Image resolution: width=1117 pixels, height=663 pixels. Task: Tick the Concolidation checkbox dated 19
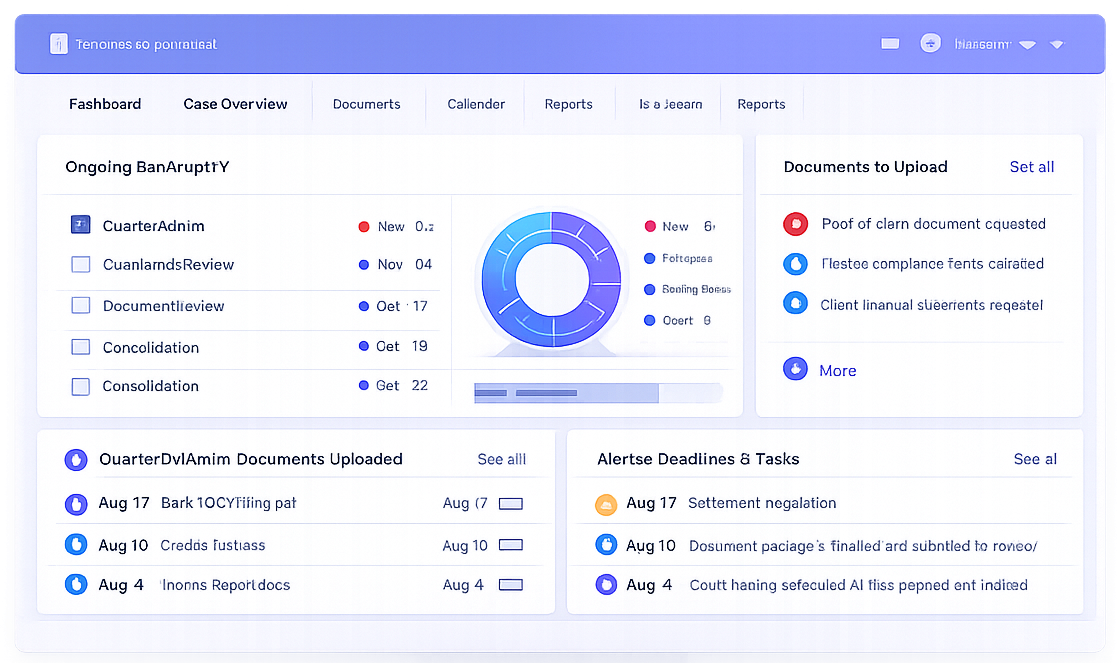(81, 347)
